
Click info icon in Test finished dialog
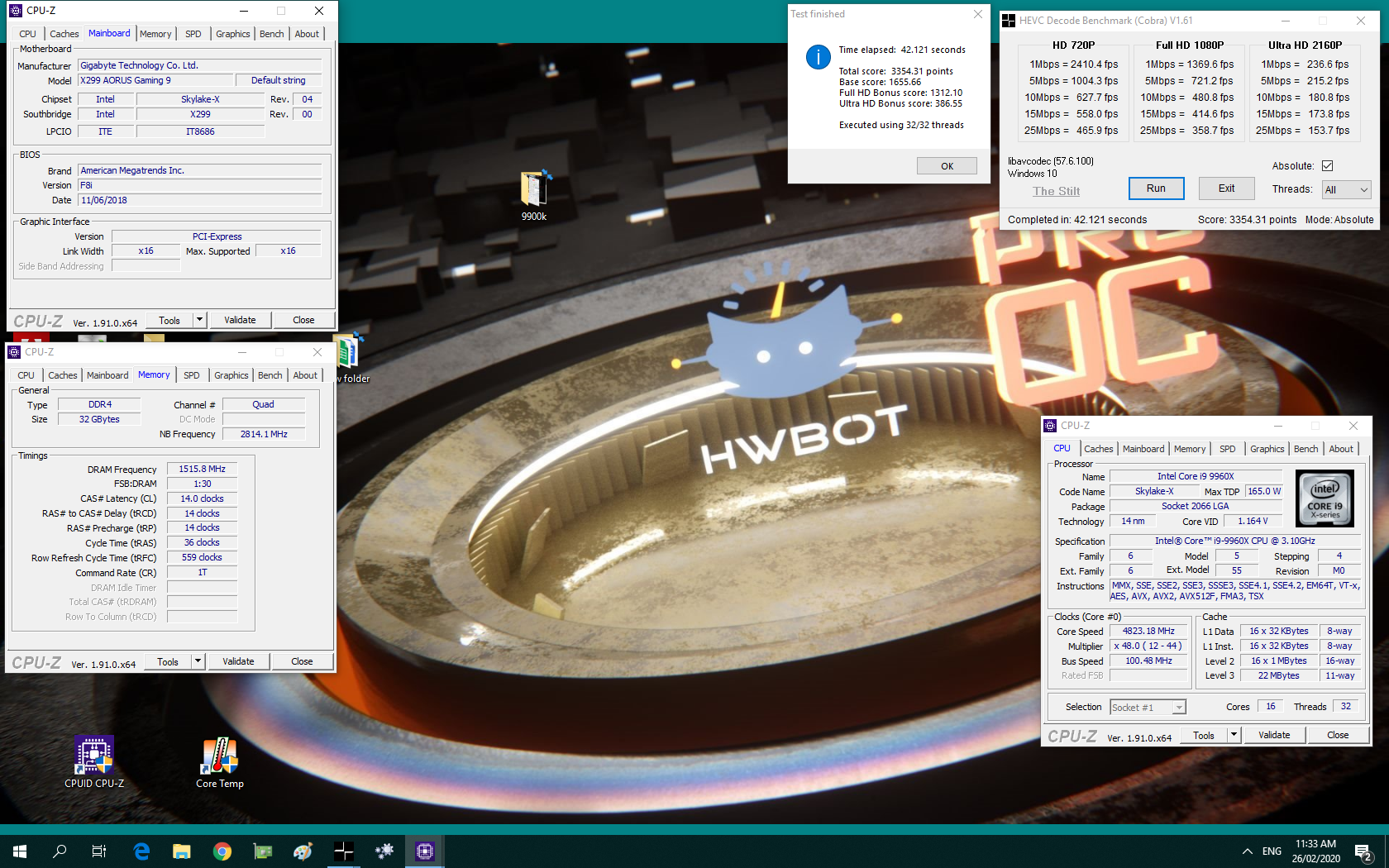819,57
